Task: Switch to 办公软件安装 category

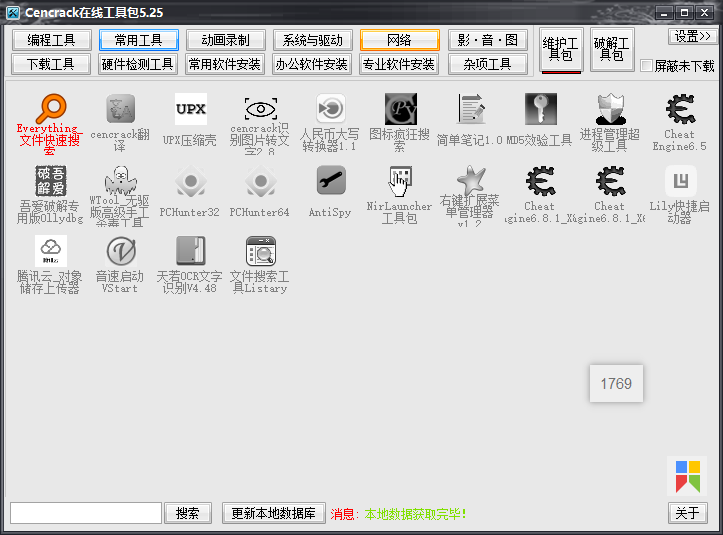Action: pyautogui.click(x=312, y=64)
